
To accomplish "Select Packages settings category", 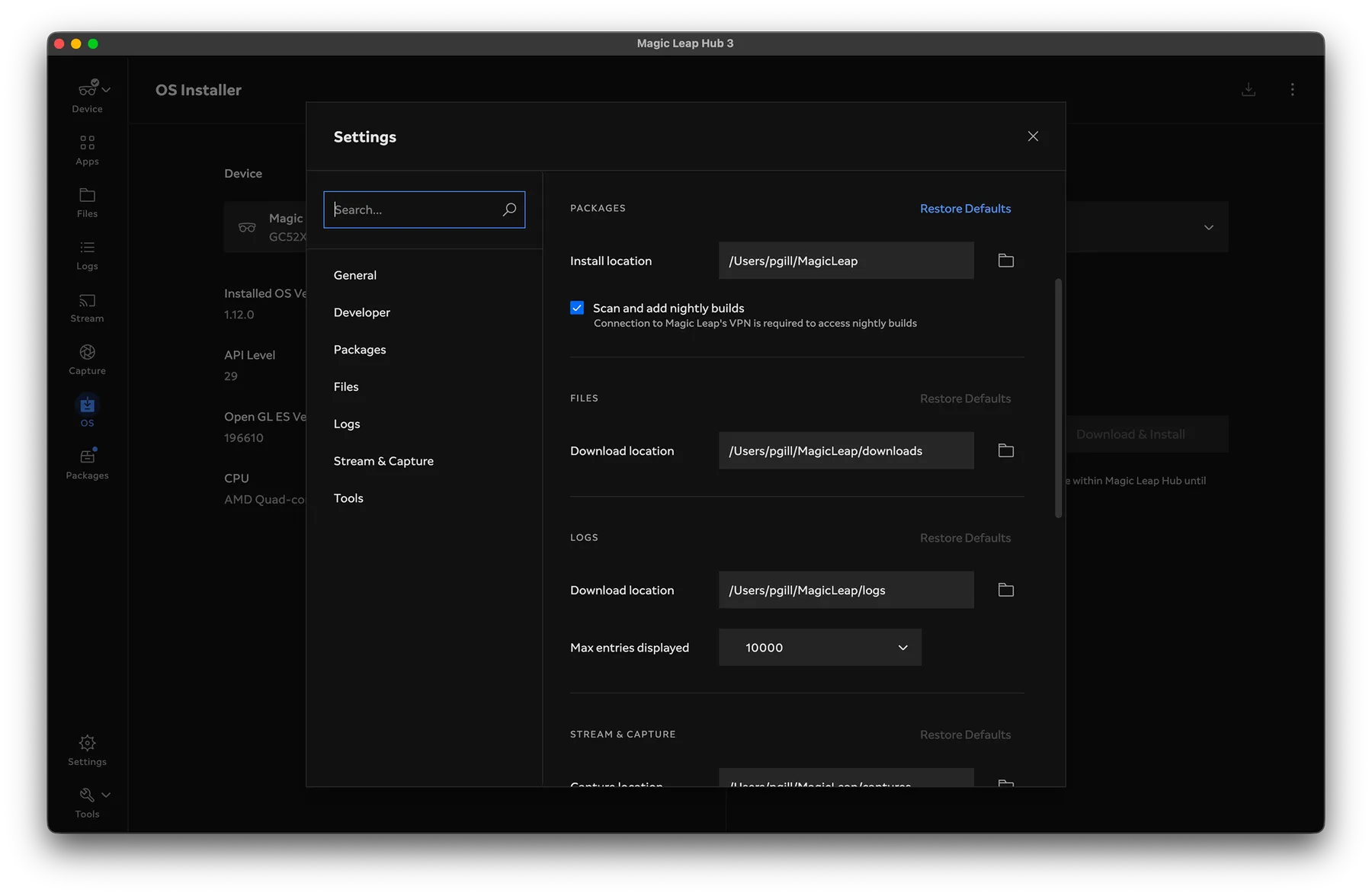I will [x=360, y=350].
